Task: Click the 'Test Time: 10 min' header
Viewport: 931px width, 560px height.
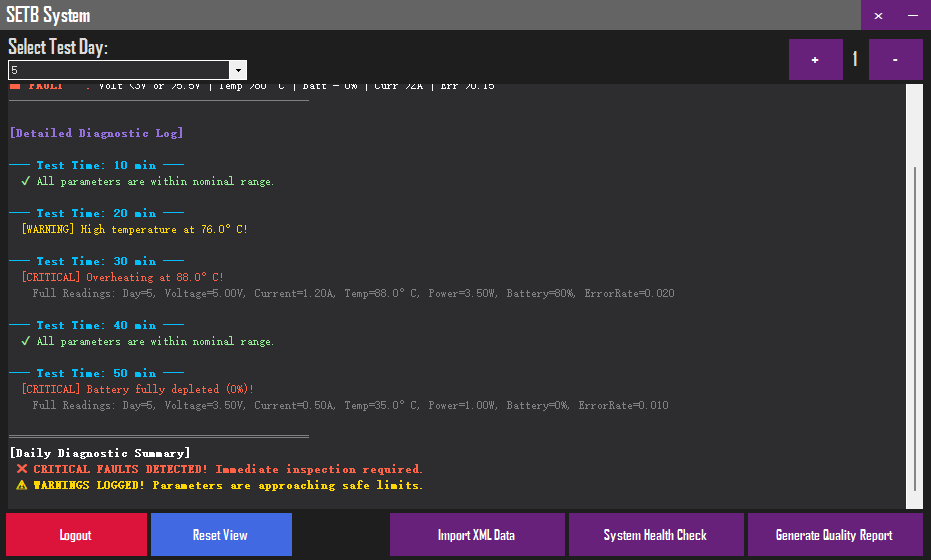Action: point(96,165)
